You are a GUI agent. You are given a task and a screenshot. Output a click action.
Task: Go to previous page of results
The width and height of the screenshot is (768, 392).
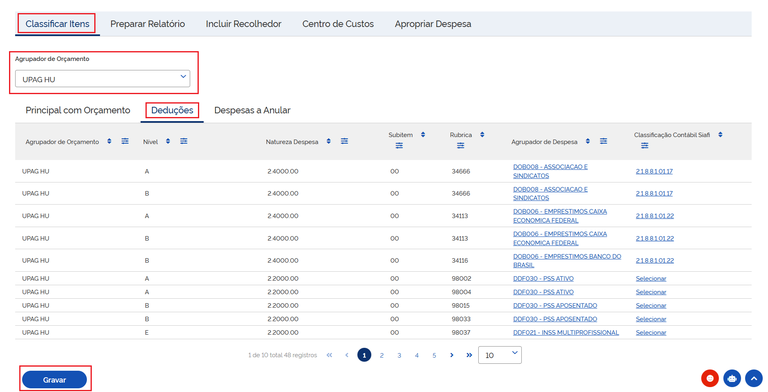pos(347,355)
